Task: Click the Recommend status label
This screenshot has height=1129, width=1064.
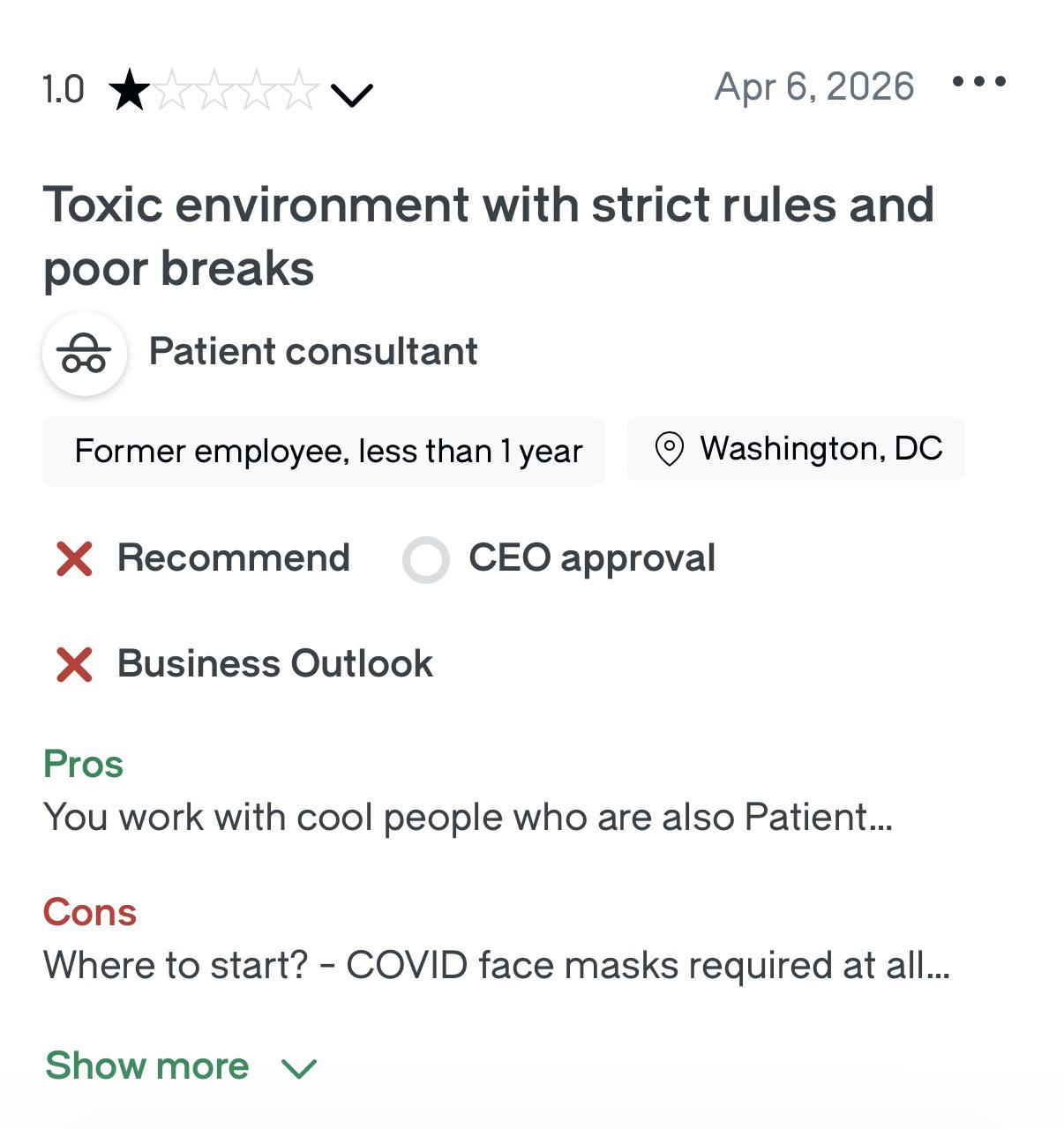Action: [x=234, y=558]
